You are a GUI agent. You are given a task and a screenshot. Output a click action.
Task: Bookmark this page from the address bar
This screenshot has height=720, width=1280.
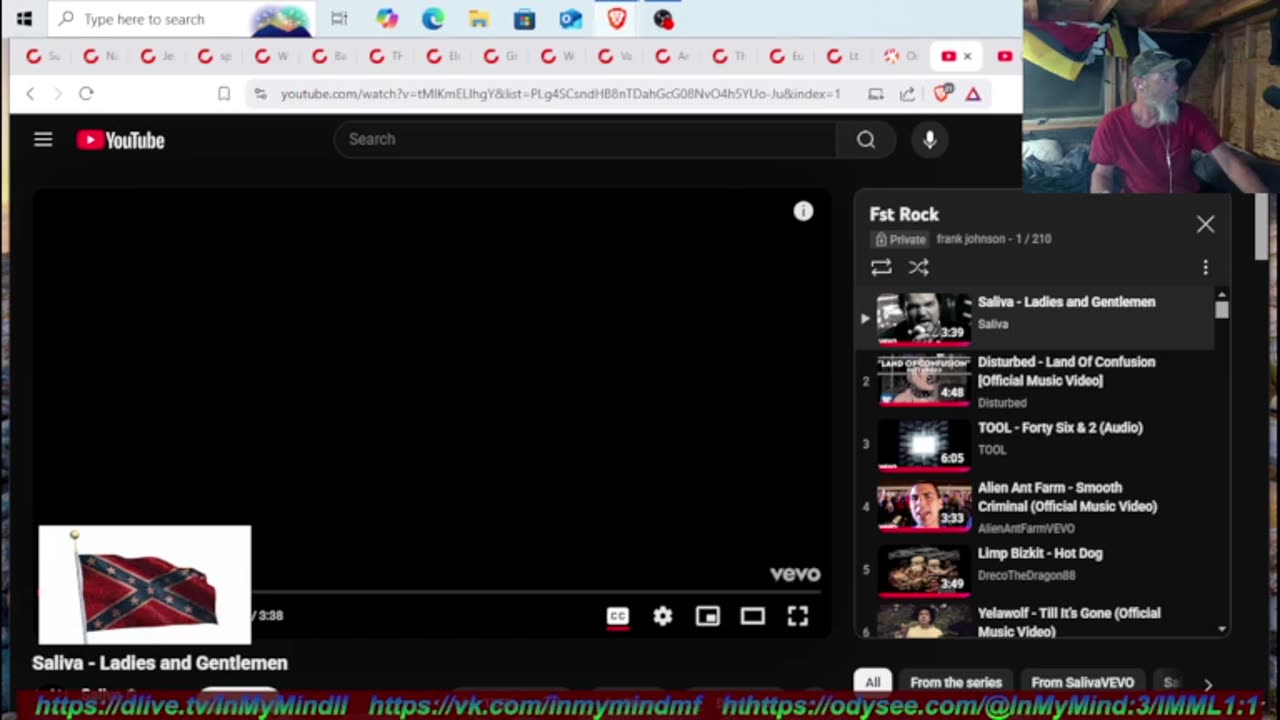(224, 93)
